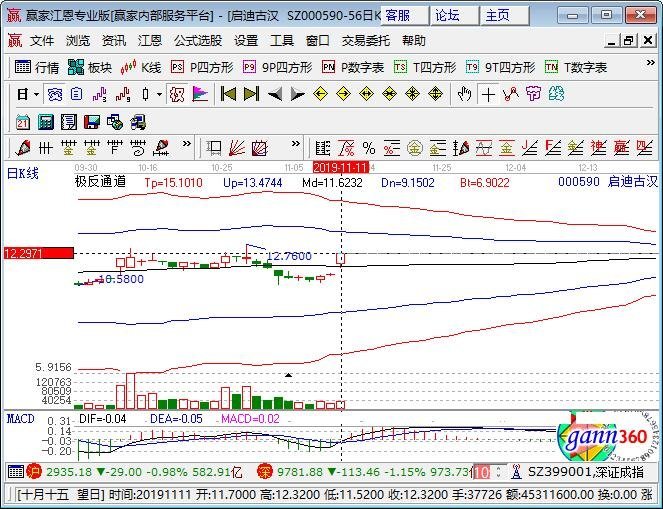
Task: Expand the candlestick style dropdown arrow
Action: [160, 94]
